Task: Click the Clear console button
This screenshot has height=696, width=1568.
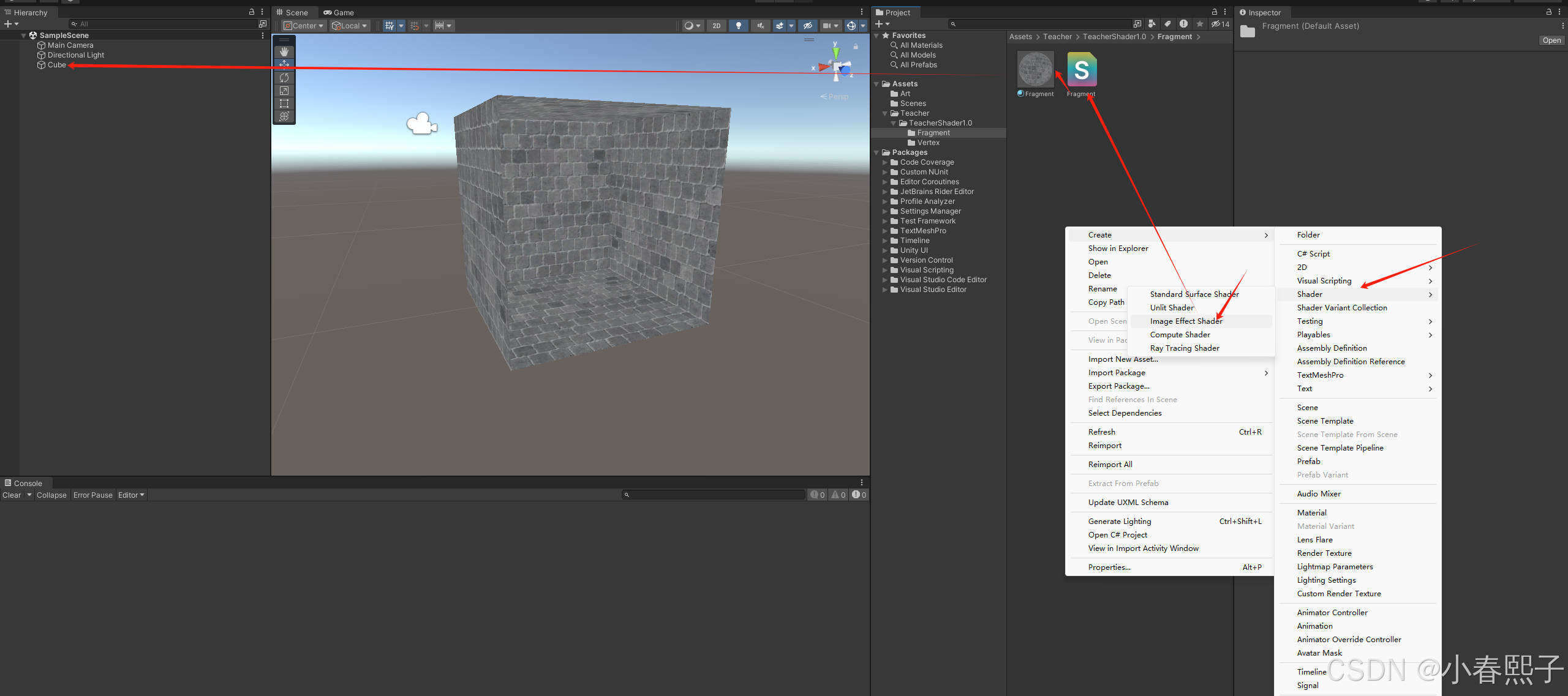Action: [12, 495]
